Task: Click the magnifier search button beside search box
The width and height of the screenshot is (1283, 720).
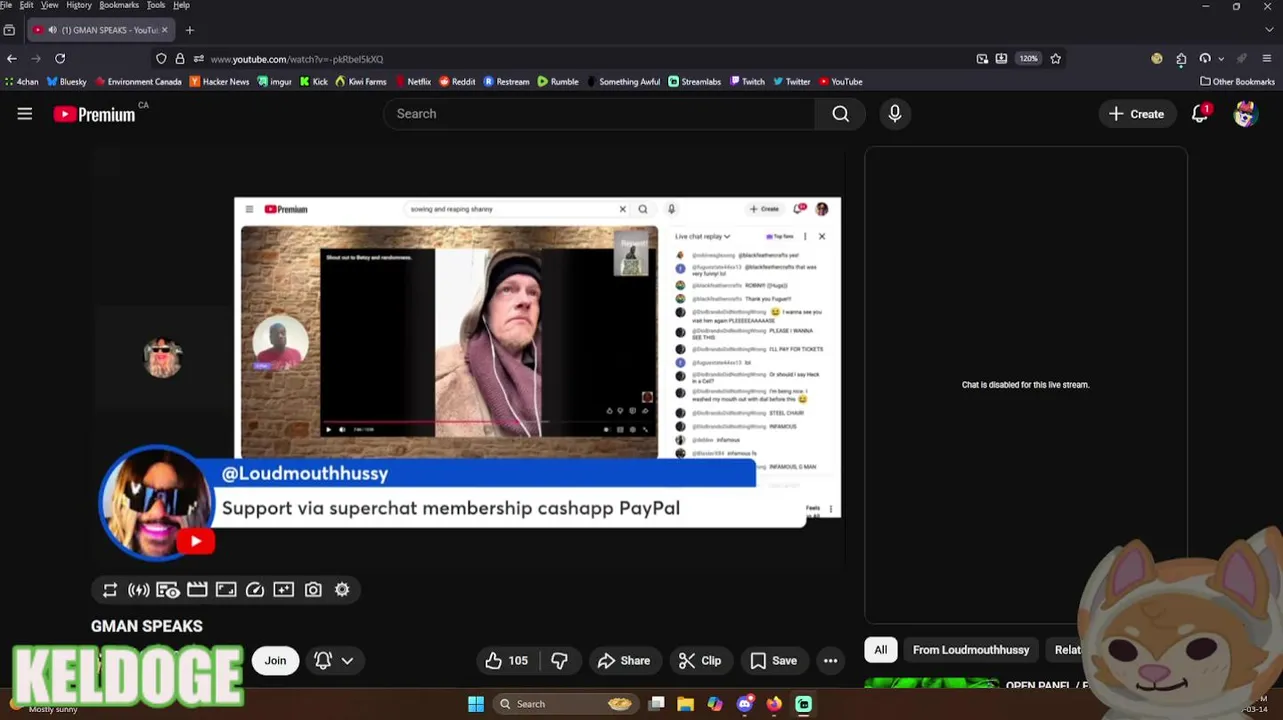Action: 841,114
